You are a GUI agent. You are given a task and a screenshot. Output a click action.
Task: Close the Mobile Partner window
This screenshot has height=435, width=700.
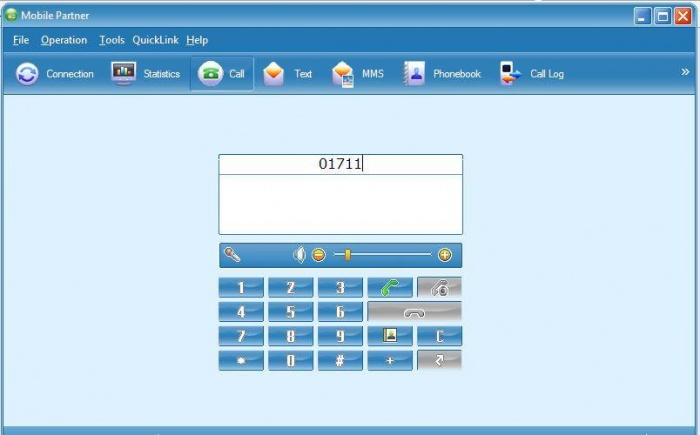click(683, 17)
